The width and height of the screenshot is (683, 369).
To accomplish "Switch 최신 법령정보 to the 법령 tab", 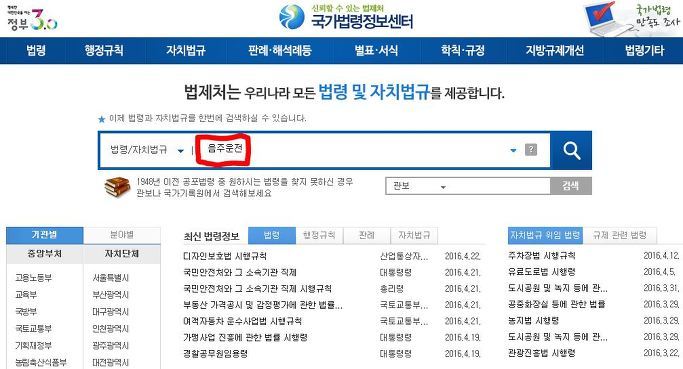I will click(271, 236).
